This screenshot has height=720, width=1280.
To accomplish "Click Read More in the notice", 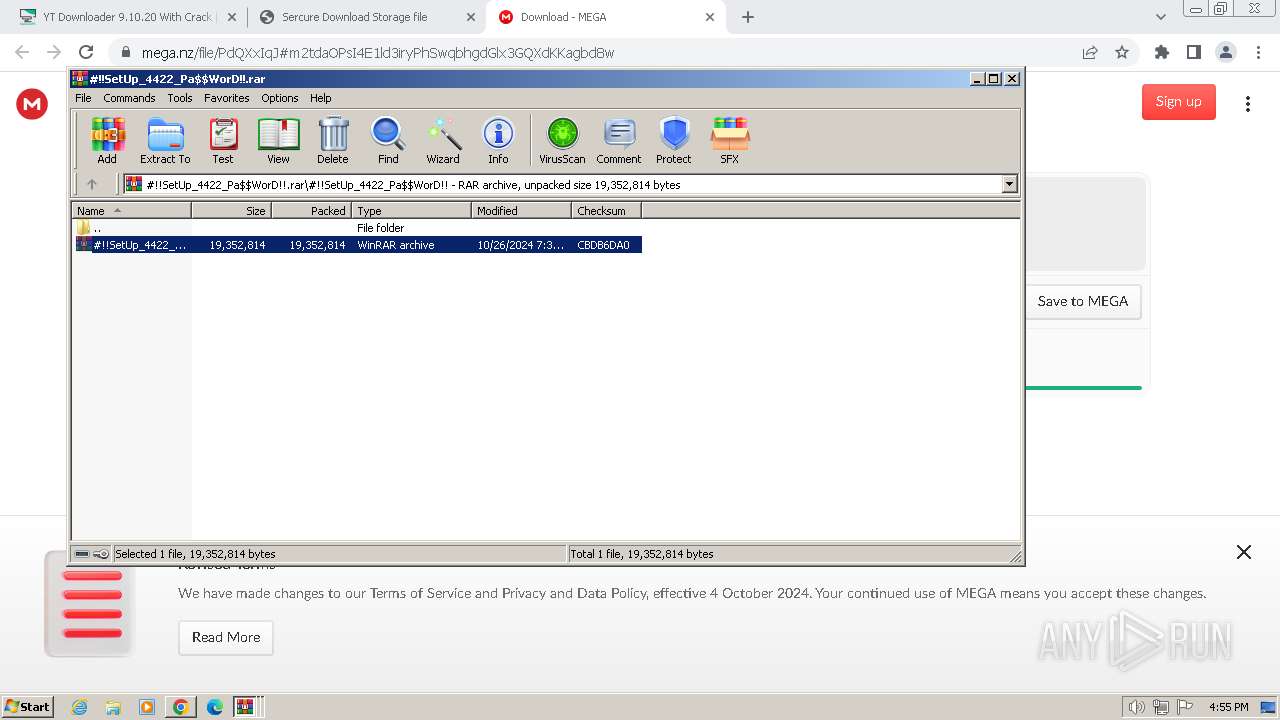I will point(226,637).
